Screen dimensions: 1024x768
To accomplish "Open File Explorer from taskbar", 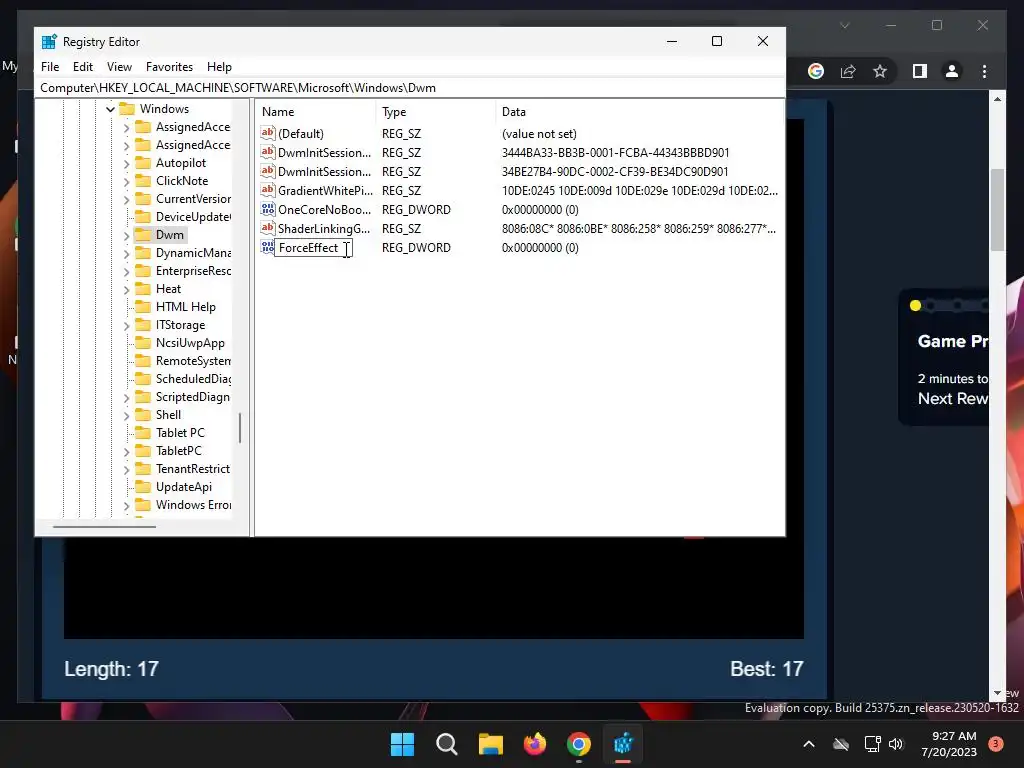I will click(x=490, y=744).
